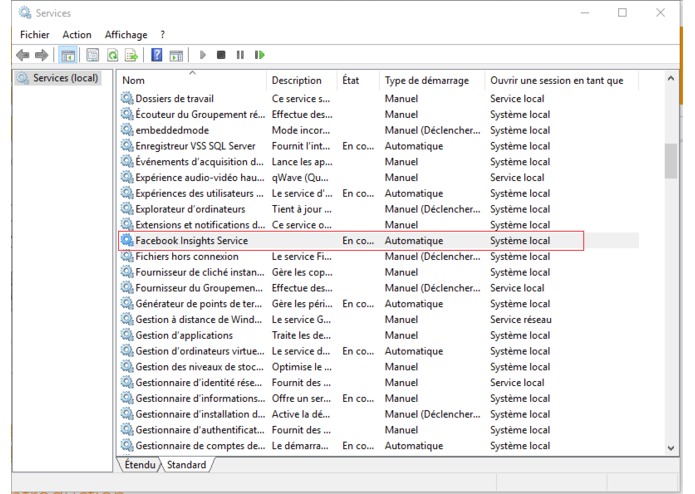This screenshot has width=695, height=494.
Task: Select Expérience audio-vidéo service row
Action: (x=199, y=178)
